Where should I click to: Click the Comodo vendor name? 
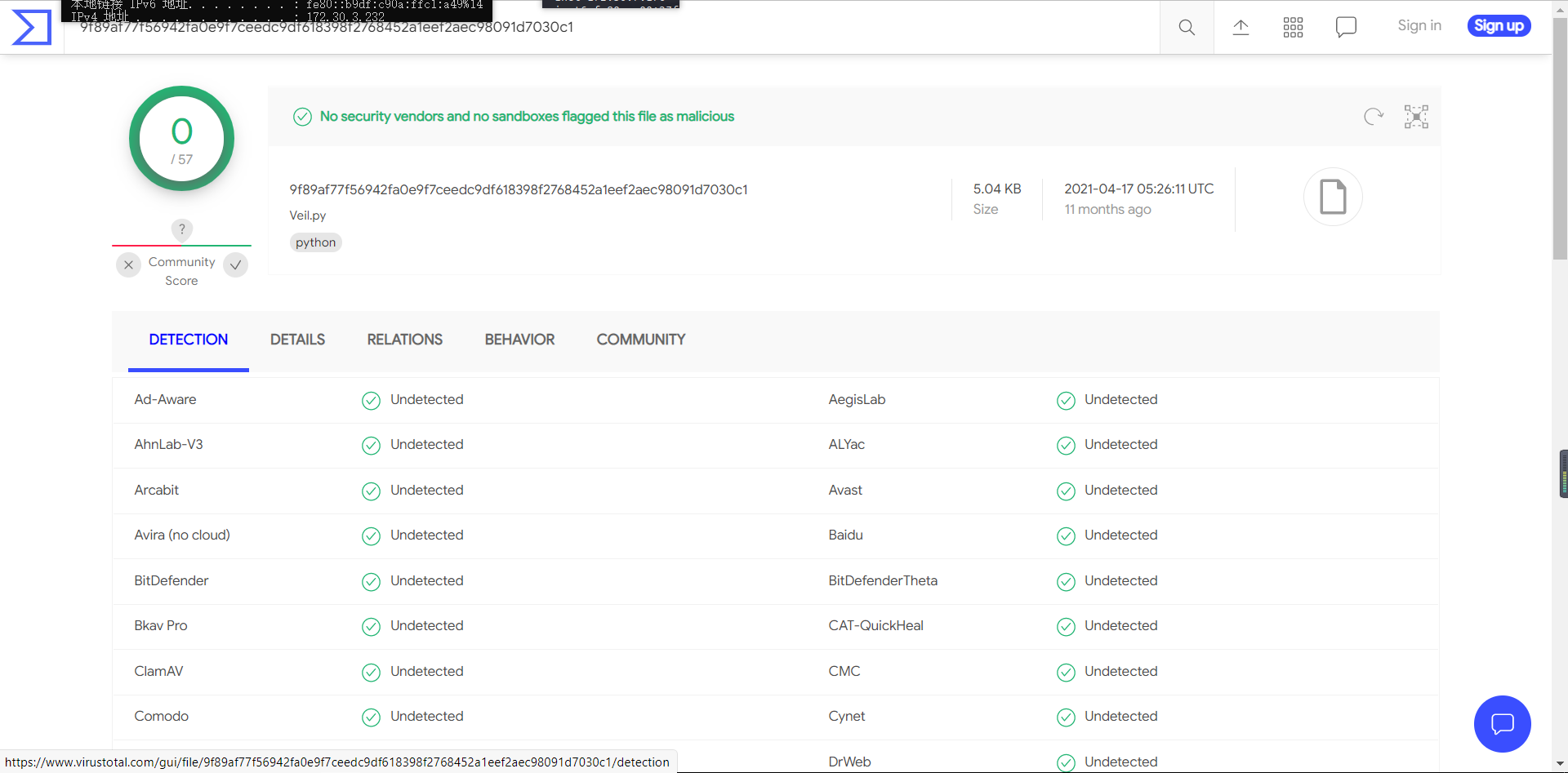(x=161, y=717)
